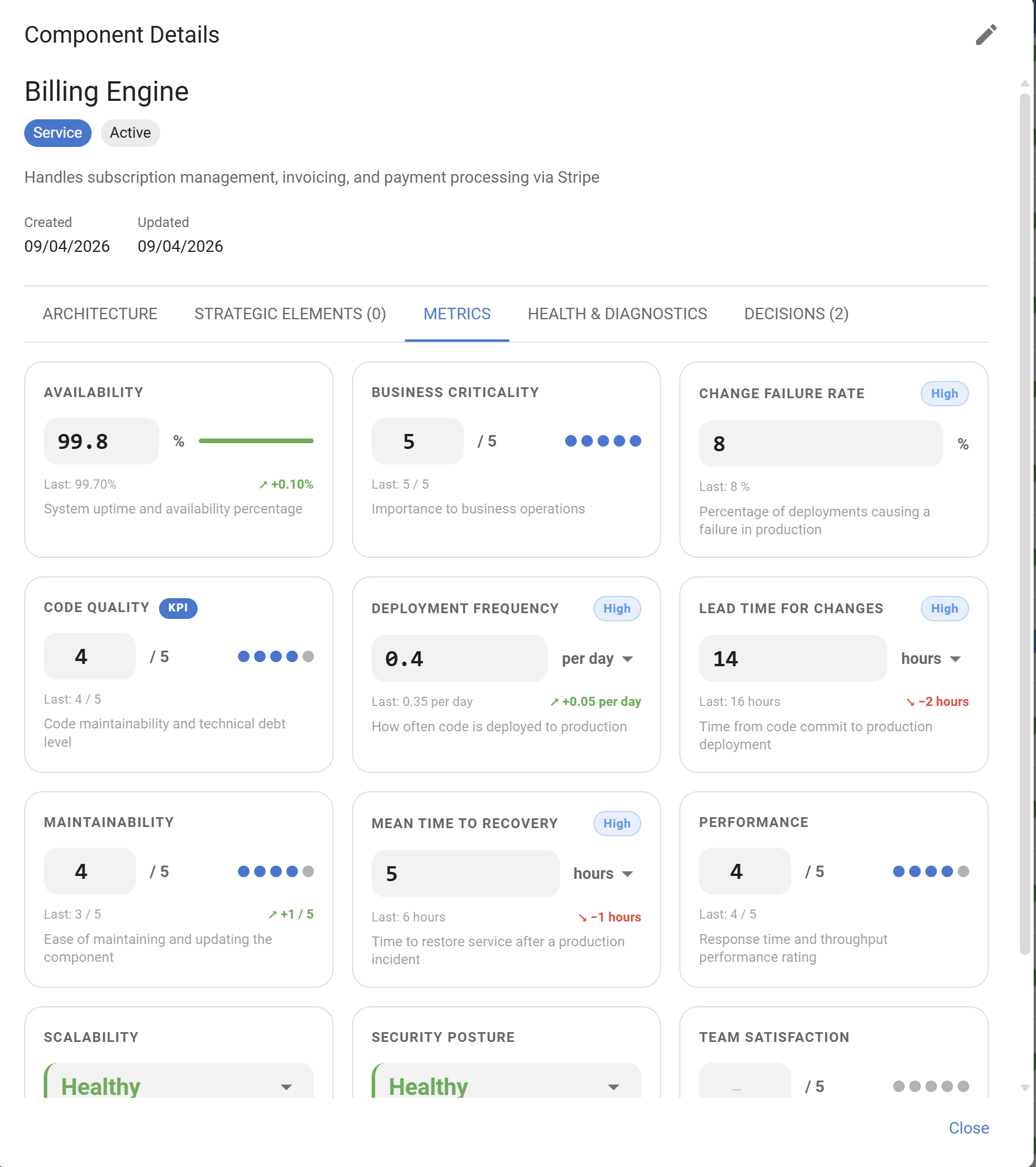Click the '+1 / 5' maintainability trend text
The image size is (1036, 1167).
[291, 914]
